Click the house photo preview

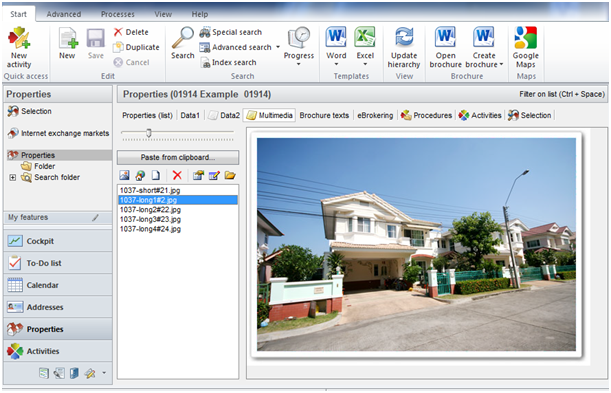click(x=416, y=244)
